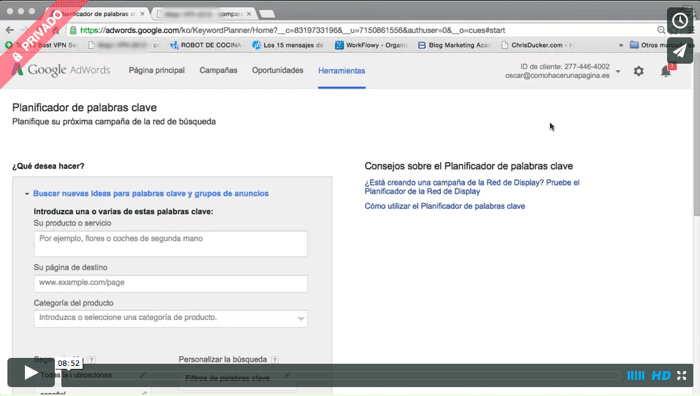Click the share paper plane icon
Viewport: 700px width, 396px height.
[680, 50]
